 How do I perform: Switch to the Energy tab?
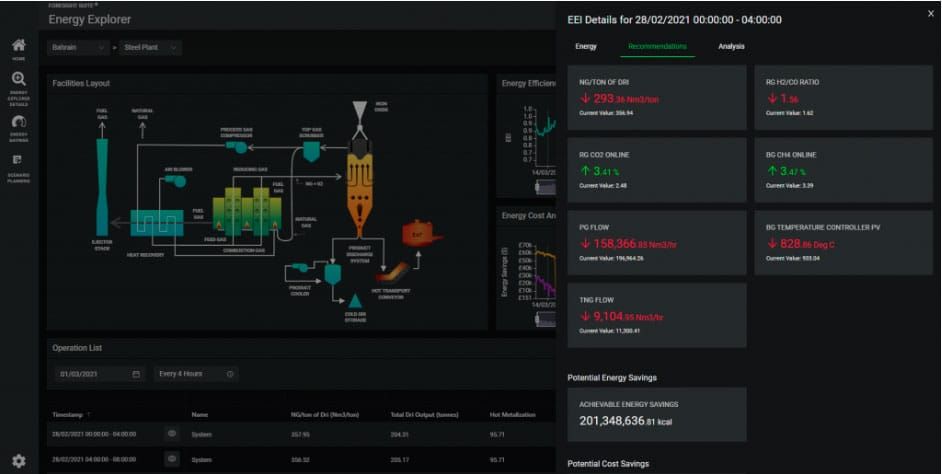pyautogui.click(x=586, y=47)
